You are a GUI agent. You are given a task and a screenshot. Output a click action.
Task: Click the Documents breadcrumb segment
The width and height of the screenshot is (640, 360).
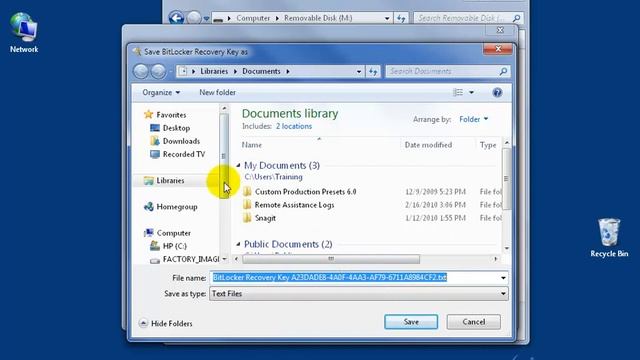[x=261, y=71]
